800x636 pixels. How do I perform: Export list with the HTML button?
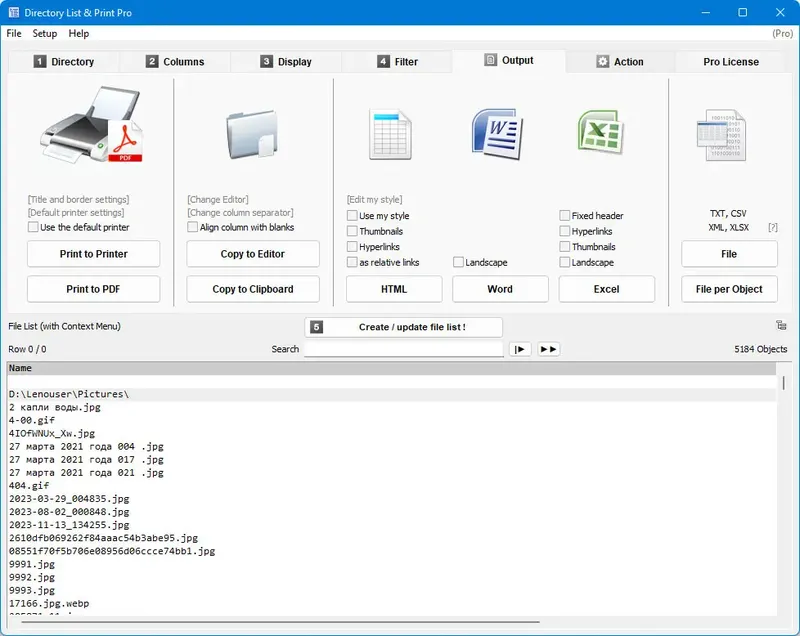(394, 289)
